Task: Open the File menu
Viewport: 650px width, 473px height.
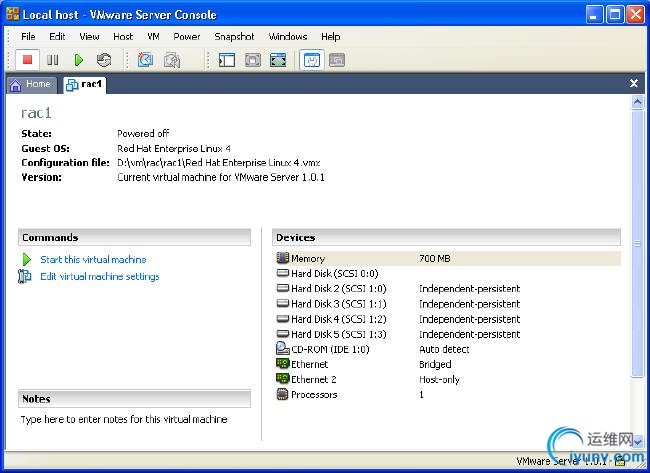Action: 28,36
